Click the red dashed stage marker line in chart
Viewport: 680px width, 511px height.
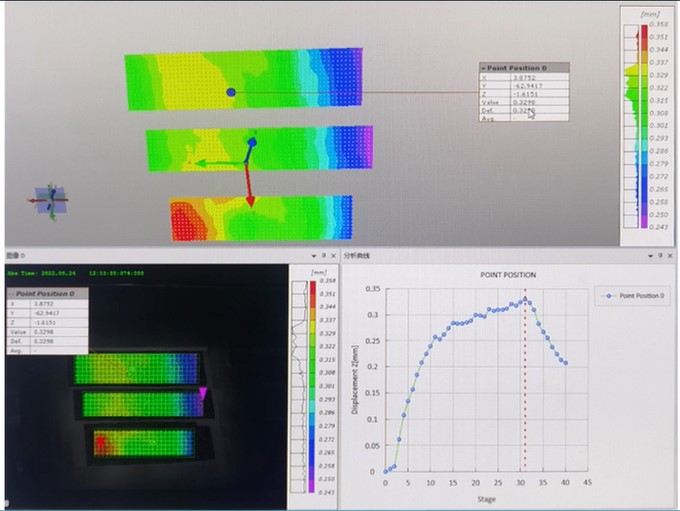tap(526, 400)
